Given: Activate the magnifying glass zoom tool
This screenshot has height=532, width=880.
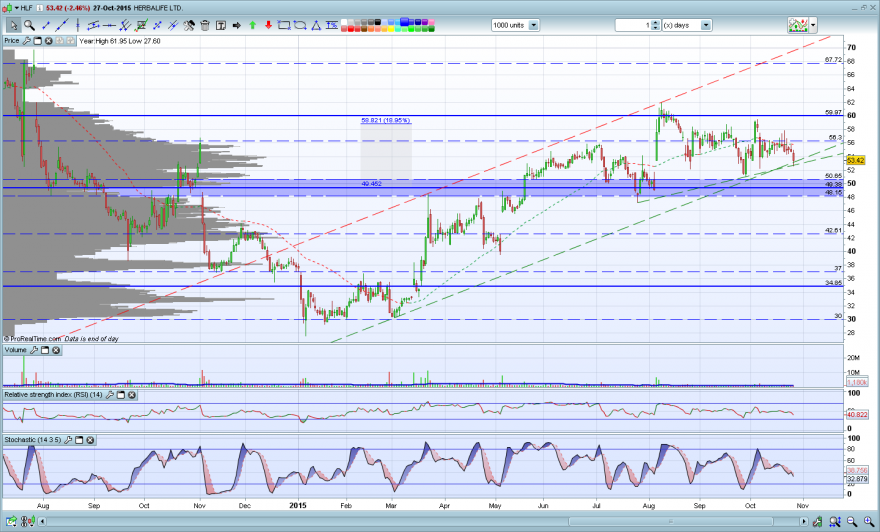Looking at the screenshot, I should pyautogui.click(x=29, y=25).
